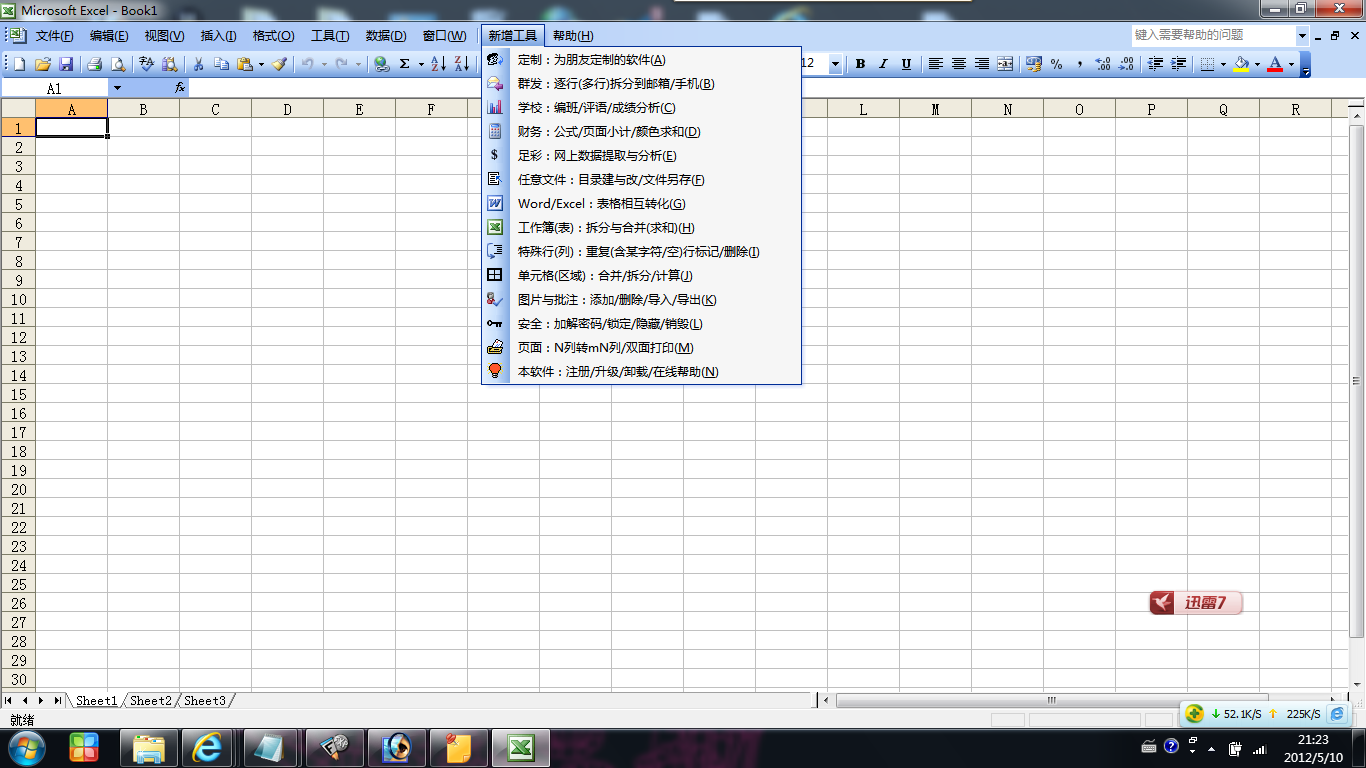
Task: Open the Name Box dropdown arrow
Action: click(117, 88)
